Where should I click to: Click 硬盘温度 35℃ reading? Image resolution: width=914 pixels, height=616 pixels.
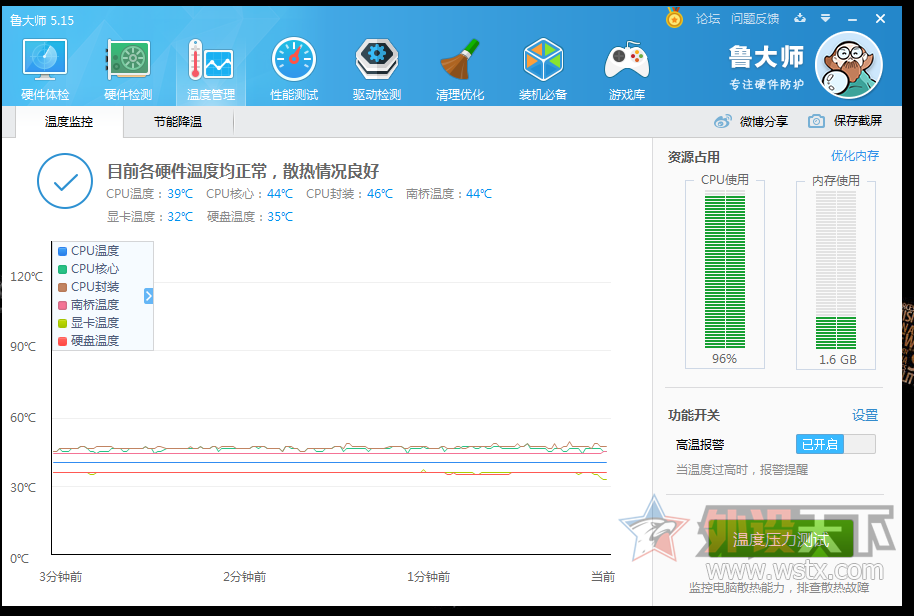tap(249, 217)
